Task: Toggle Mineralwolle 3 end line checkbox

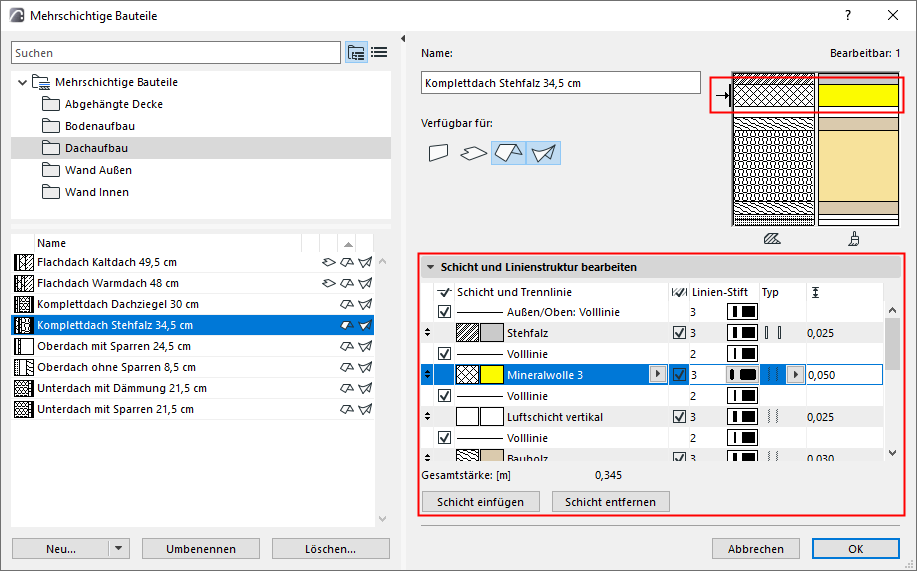Action: coord(679,375)
